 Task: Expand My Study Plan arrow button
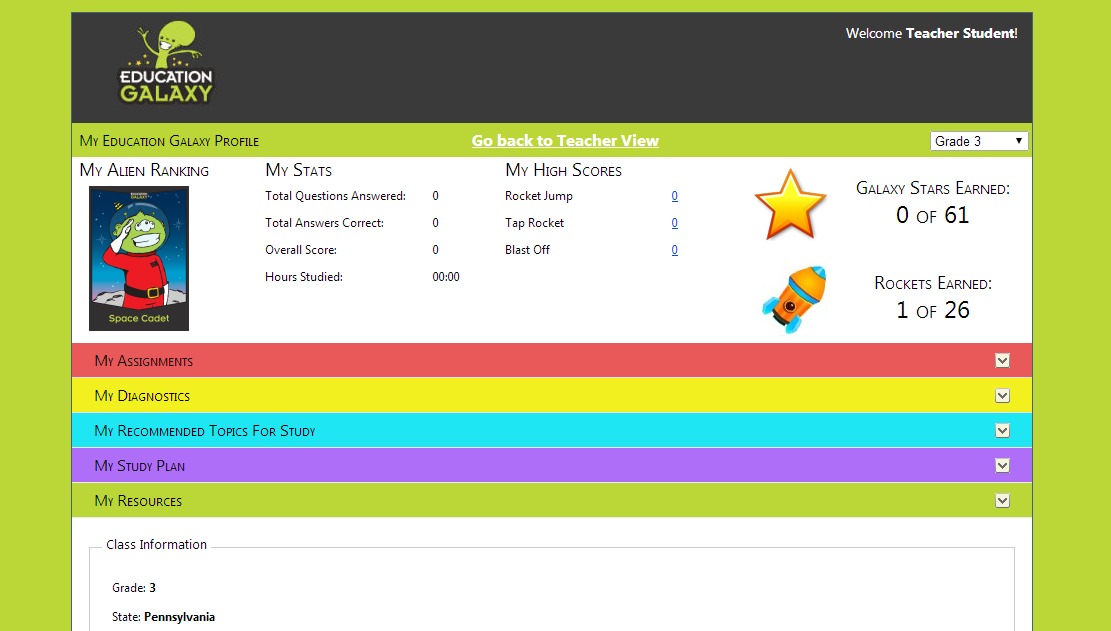[1002, 465]
